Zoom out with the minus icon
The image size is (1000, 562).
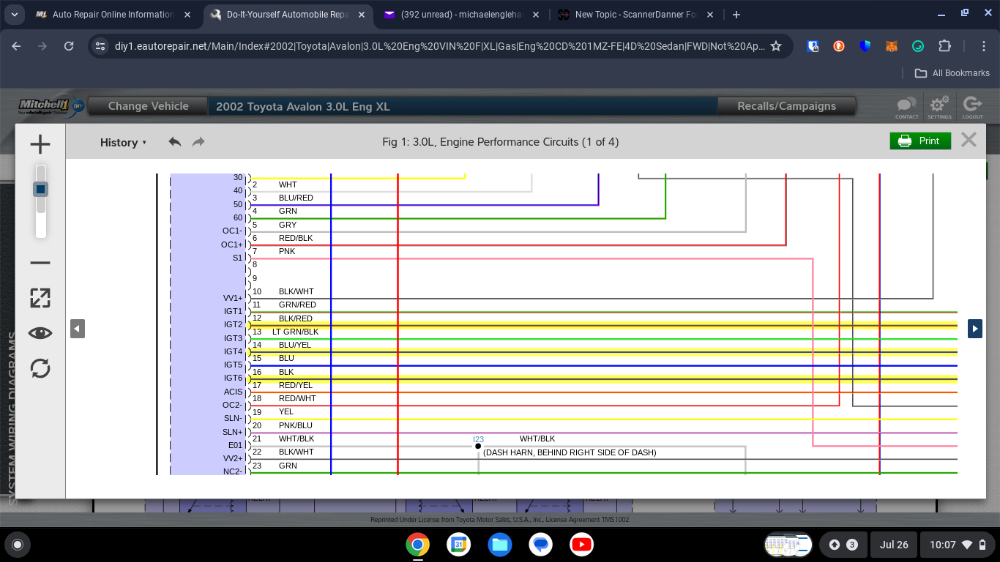[40, 262]
